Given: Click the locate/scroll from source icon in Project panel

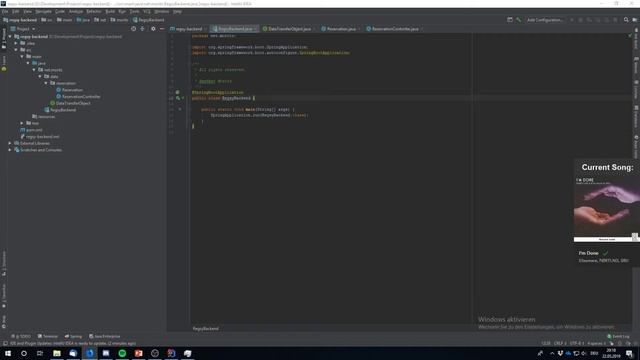Looking at the screenshot, I should coord(133,29).
